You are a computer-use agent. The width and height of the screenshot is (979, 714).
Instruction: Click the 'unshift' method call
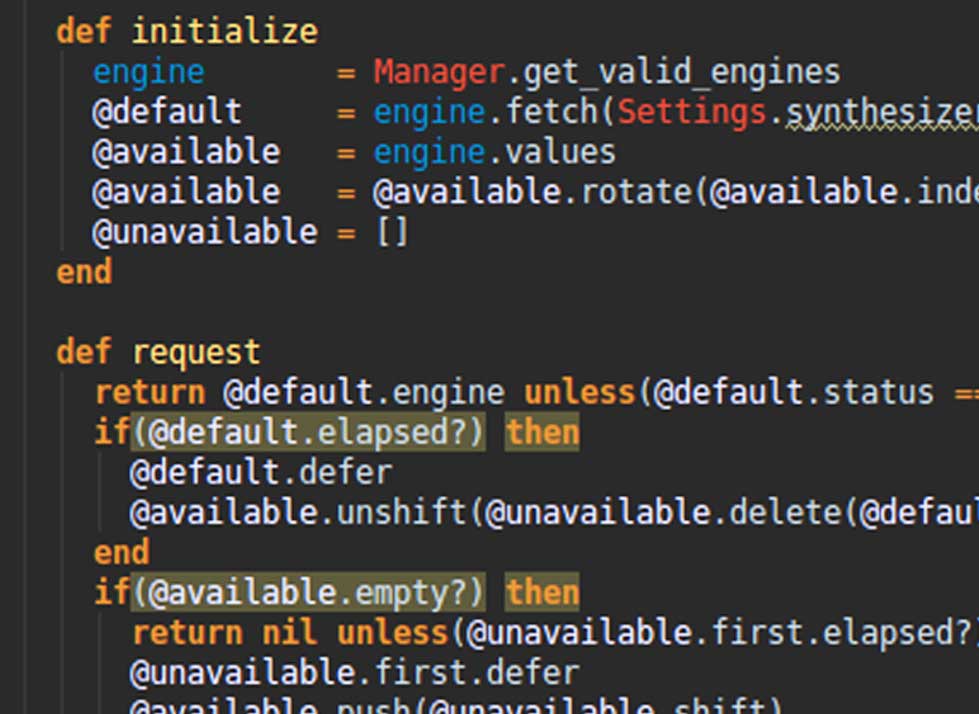(401, 512)
